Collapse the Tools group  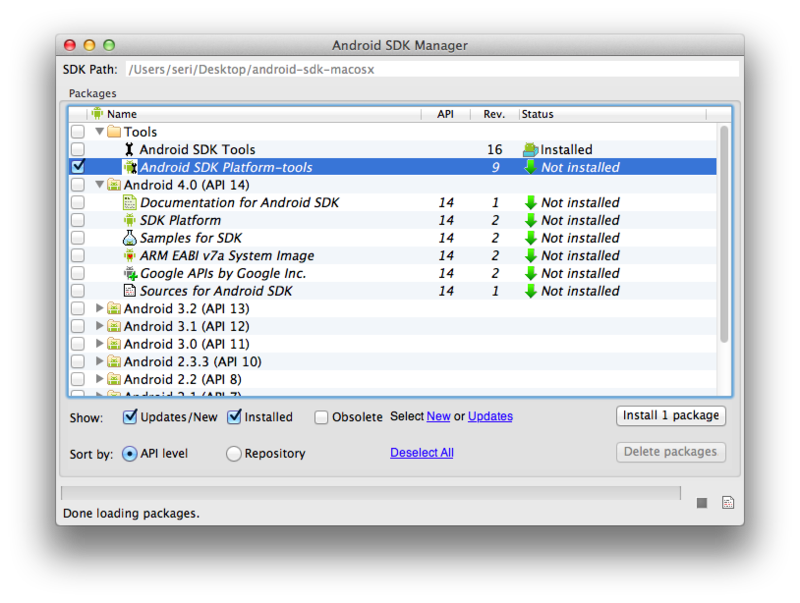(100, 132)
